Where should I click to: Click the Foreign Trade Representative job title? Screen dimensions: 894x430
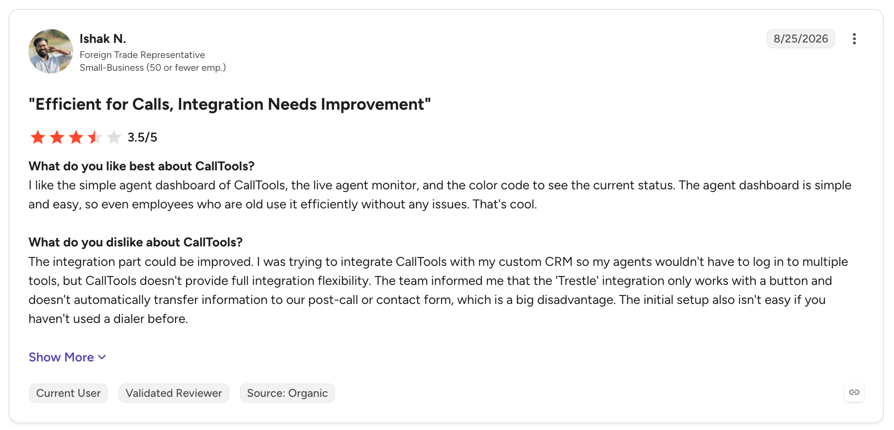(x=142, y=55)
